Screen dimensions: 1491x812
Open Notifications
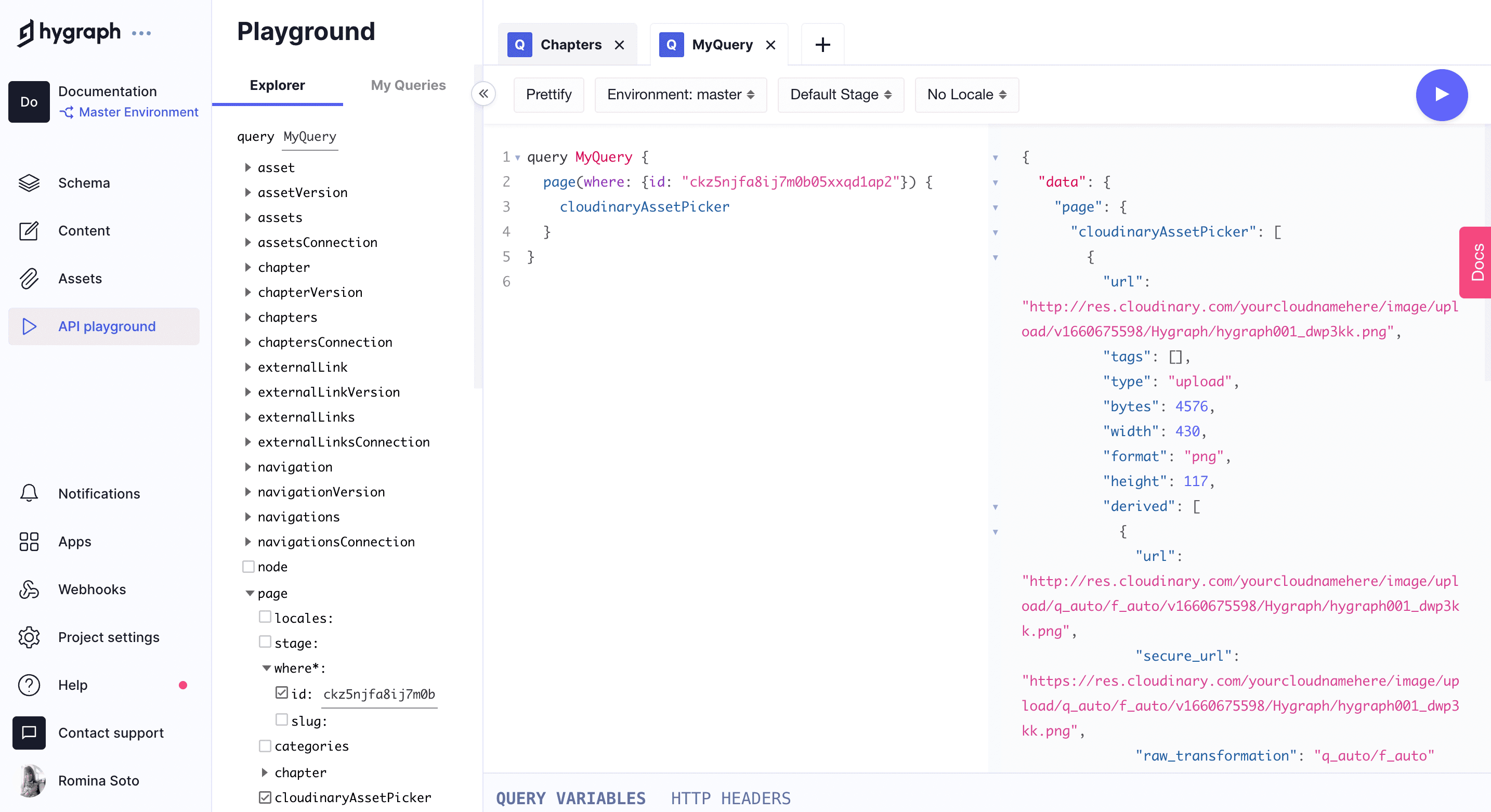(98, 494)
